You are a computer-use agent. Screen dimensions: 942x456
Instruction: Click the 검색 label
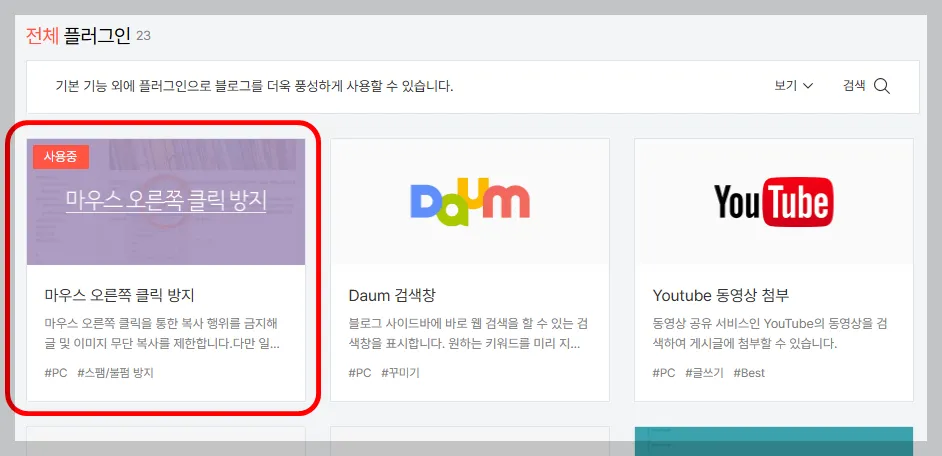point(854,85)
